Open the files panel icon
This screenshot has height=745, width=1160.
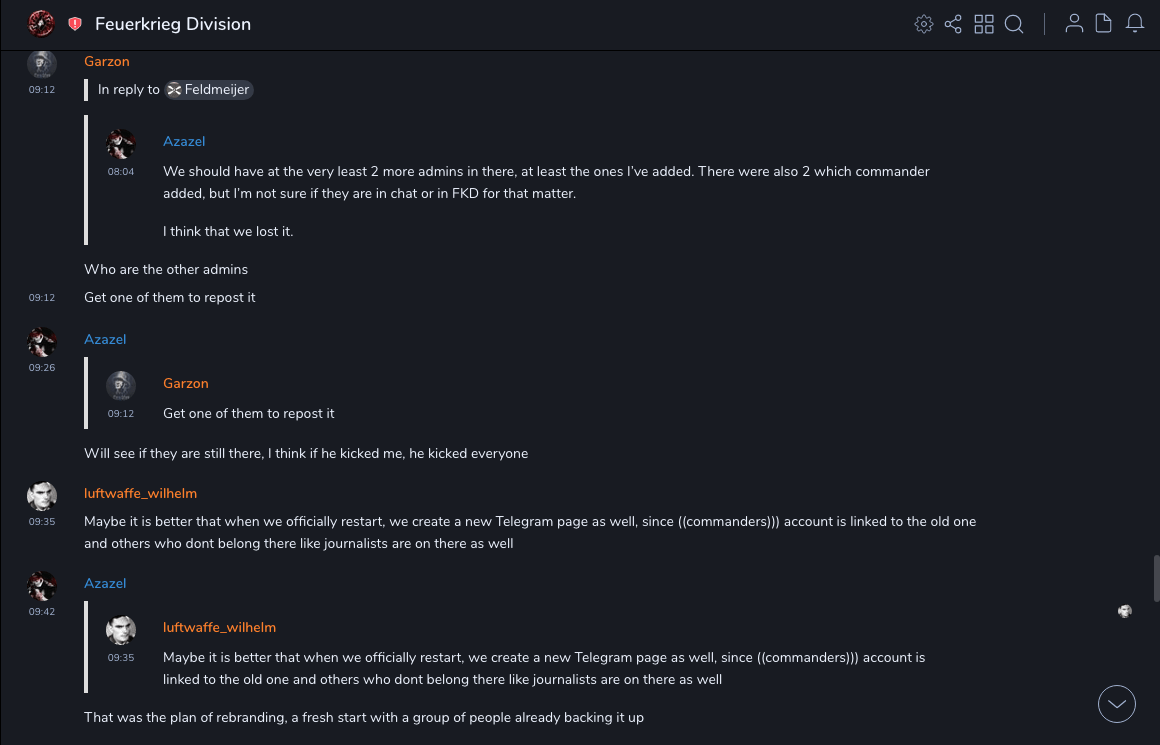click(1104, 24)
